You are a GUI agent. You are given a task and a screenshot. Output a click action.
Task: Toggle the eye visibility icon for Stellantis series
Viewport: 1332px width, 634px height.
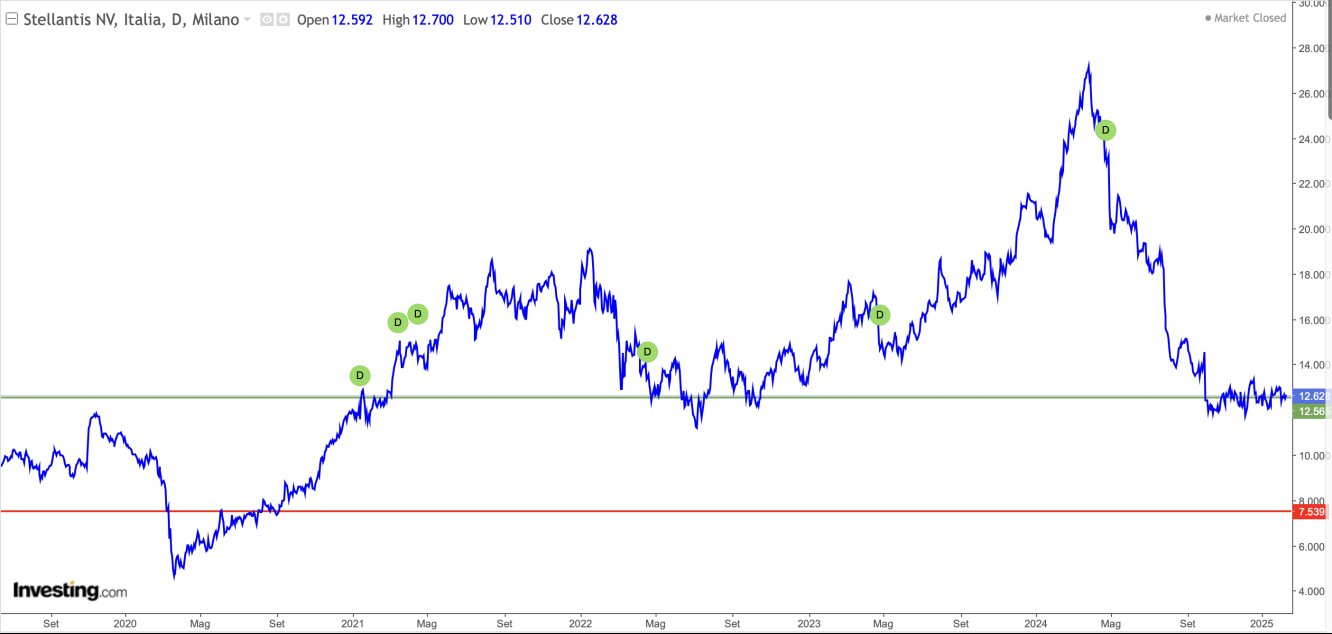point(266,20)
